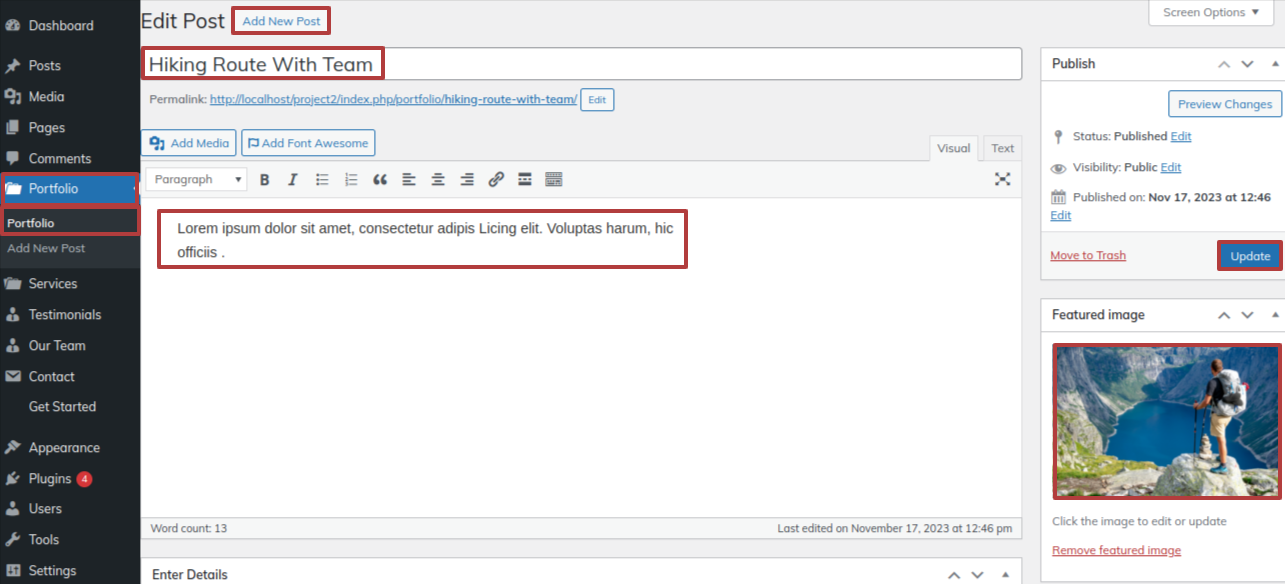Center align the paragraph text
The image size is (1285, 584).
pos(438,180)
